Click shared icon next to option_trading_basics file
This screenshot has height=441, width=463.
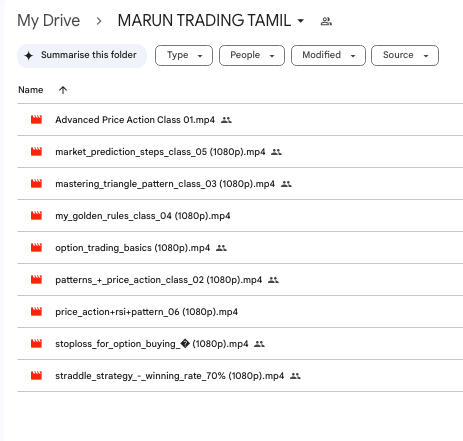click(x=221, y=248)
